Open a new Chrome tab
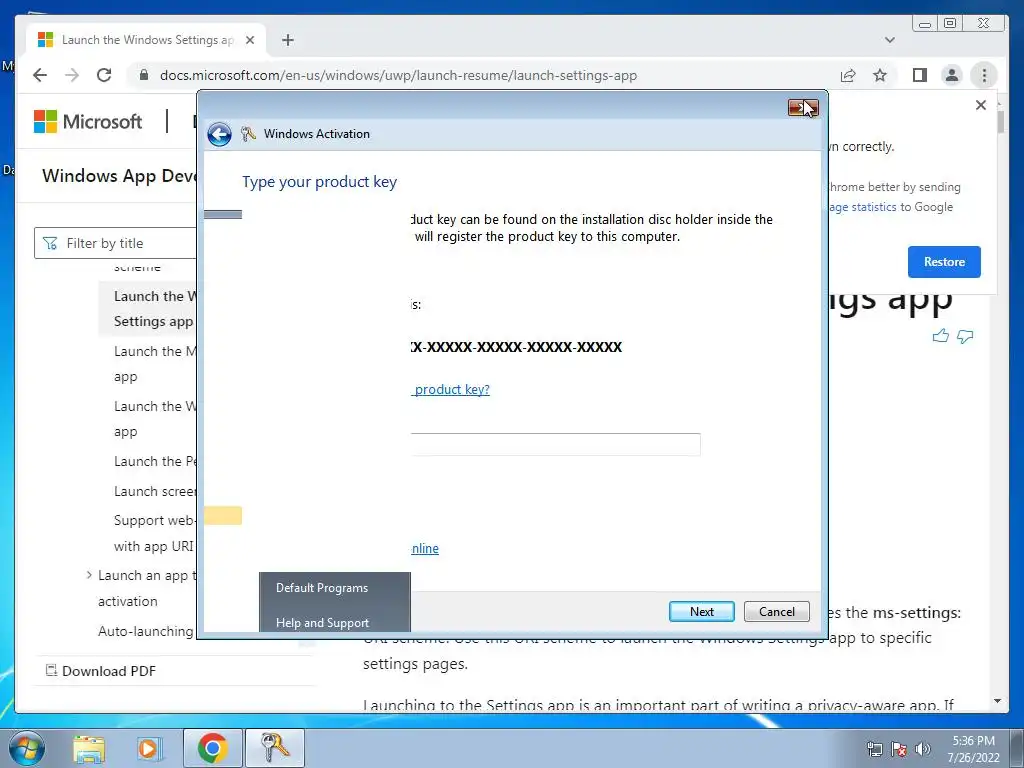This screenshot has height=768, width=1024. tap(287, 40)
